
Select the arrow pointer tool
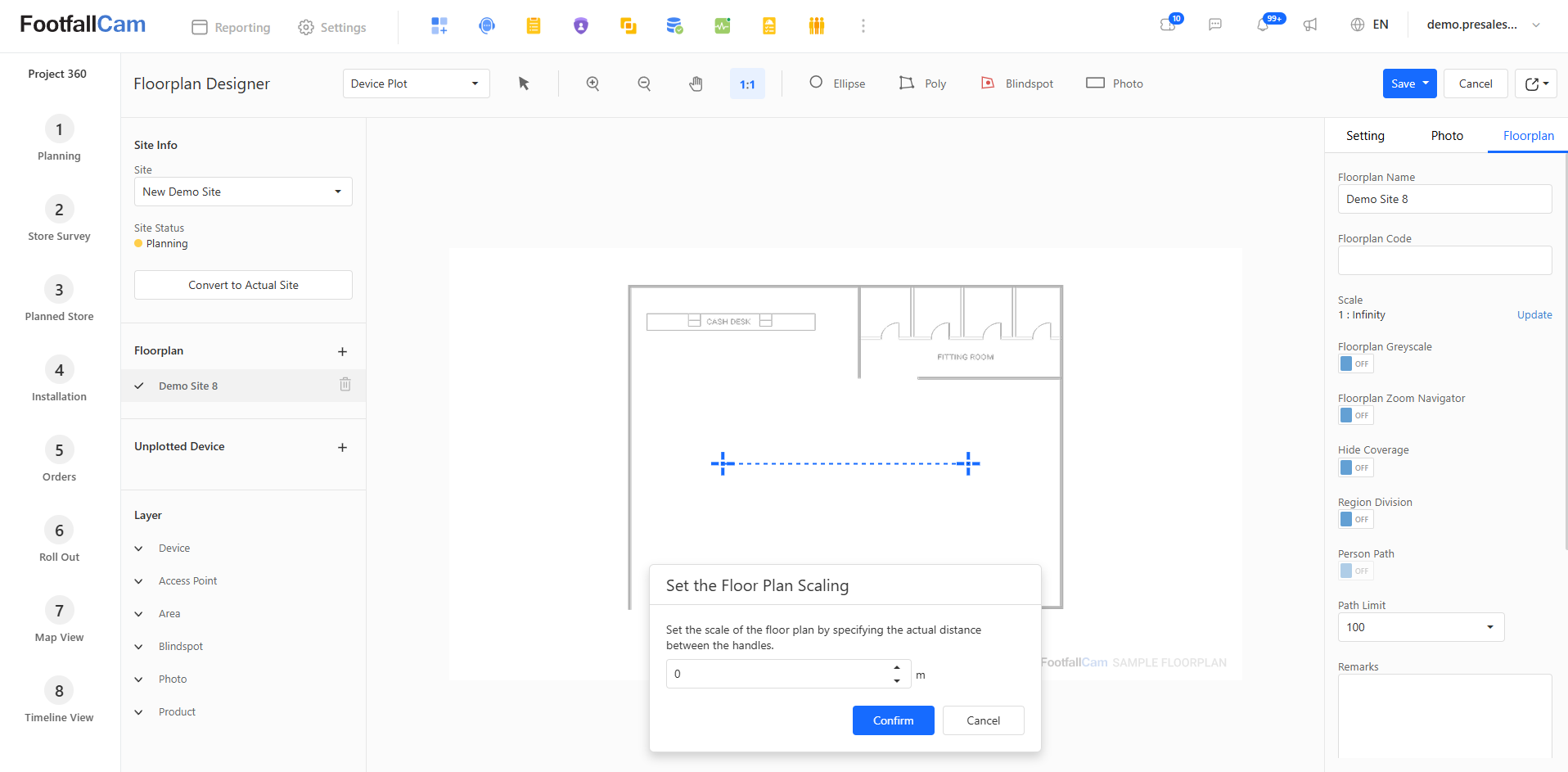click(524, 84)
